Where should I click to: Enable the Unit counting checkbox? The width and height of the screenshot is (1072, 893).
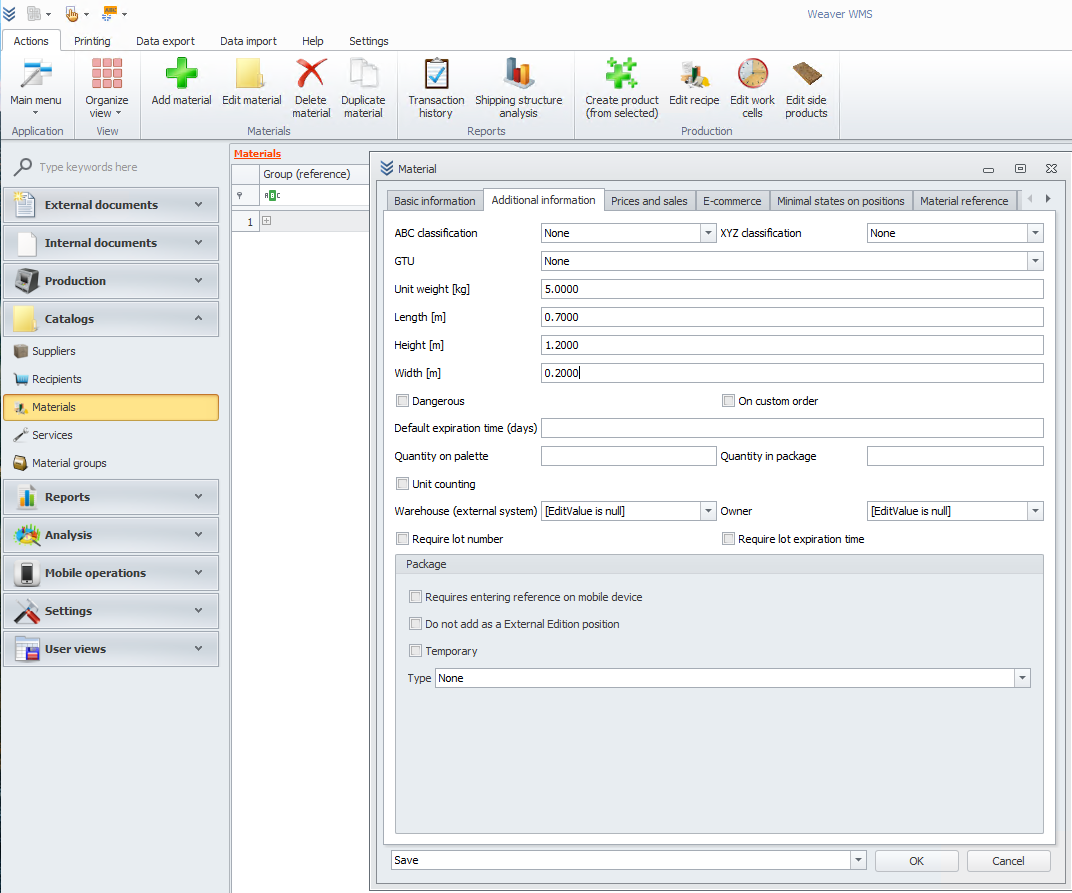tap(403, 483)
